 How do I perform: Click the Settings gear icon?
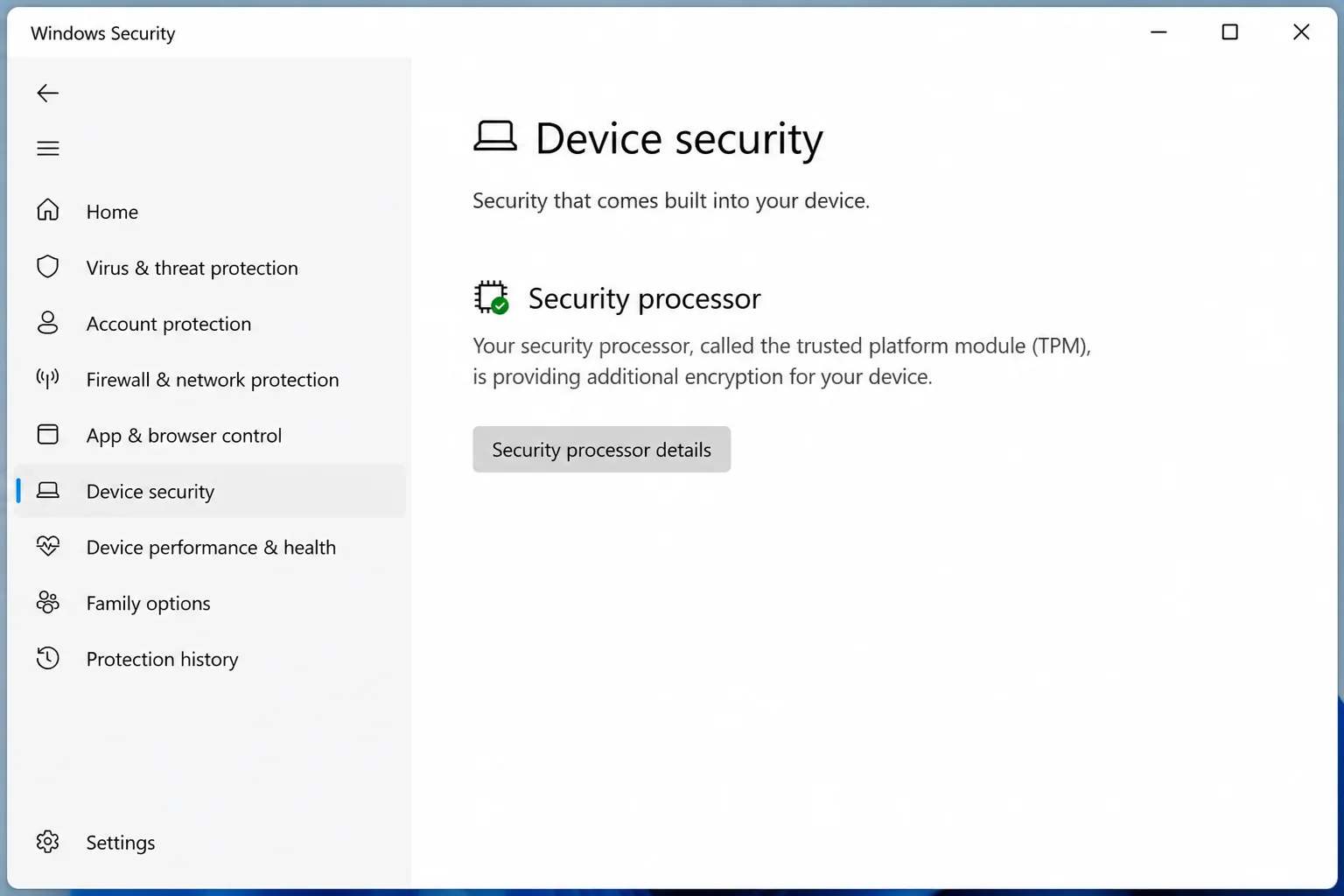point(48,842)
